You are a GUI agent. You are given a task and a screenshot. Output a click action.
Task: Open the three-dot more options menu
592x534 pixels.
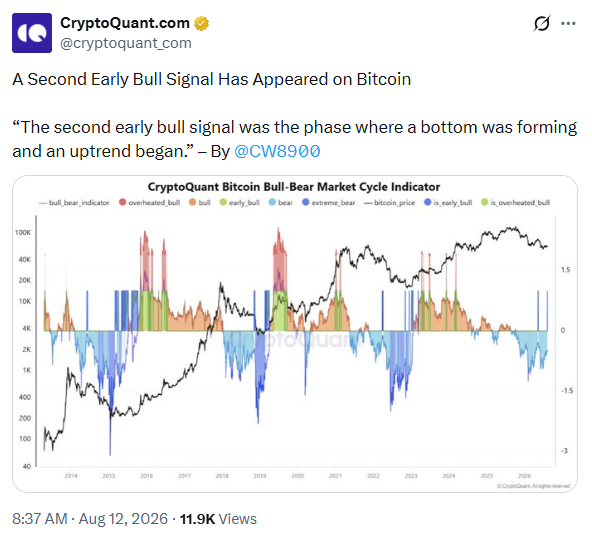tap(568, 23)
